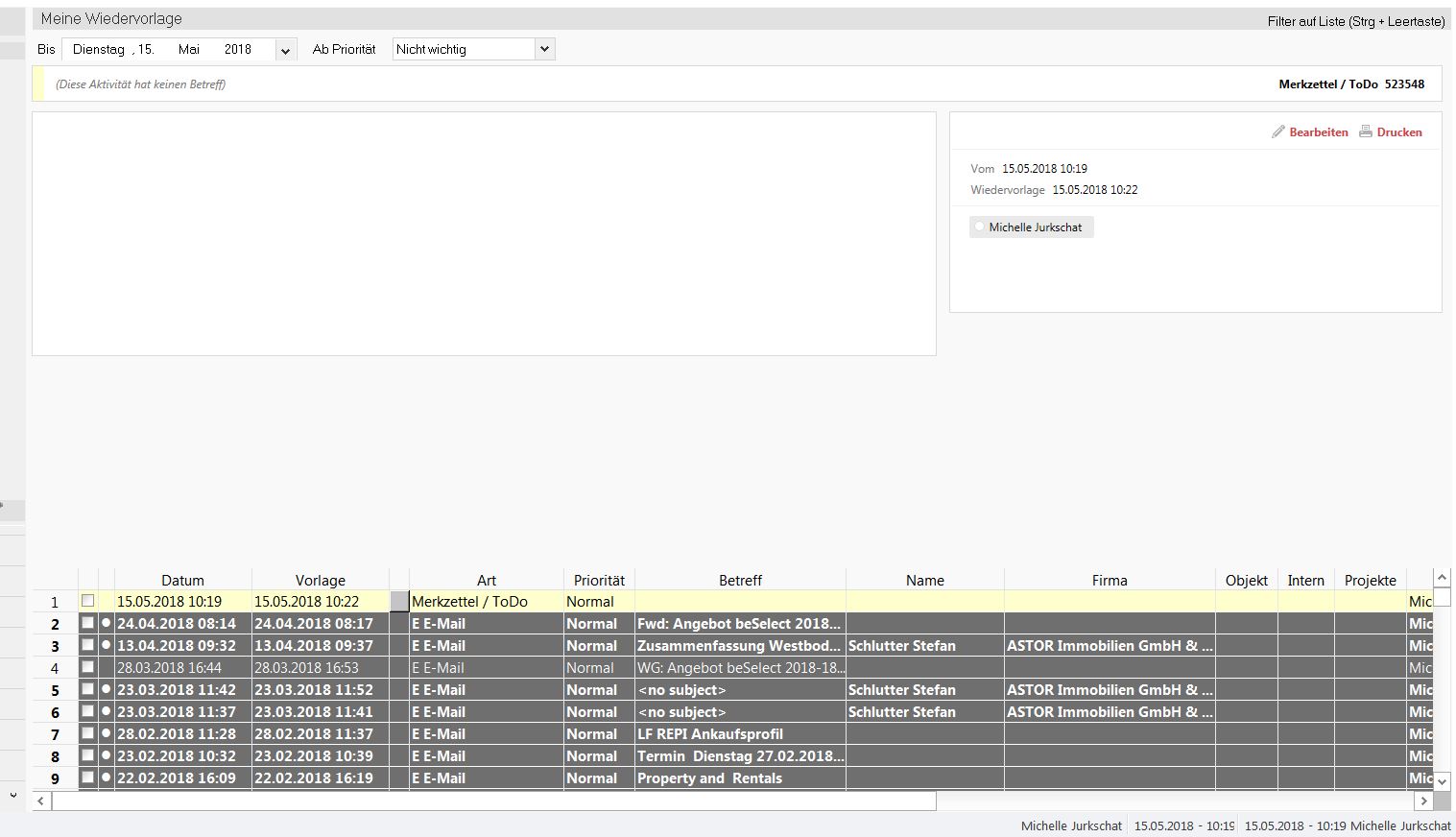Click the unread dot in row 2
This screenshot has height=837, width=1456.
(x=106, y=623)
